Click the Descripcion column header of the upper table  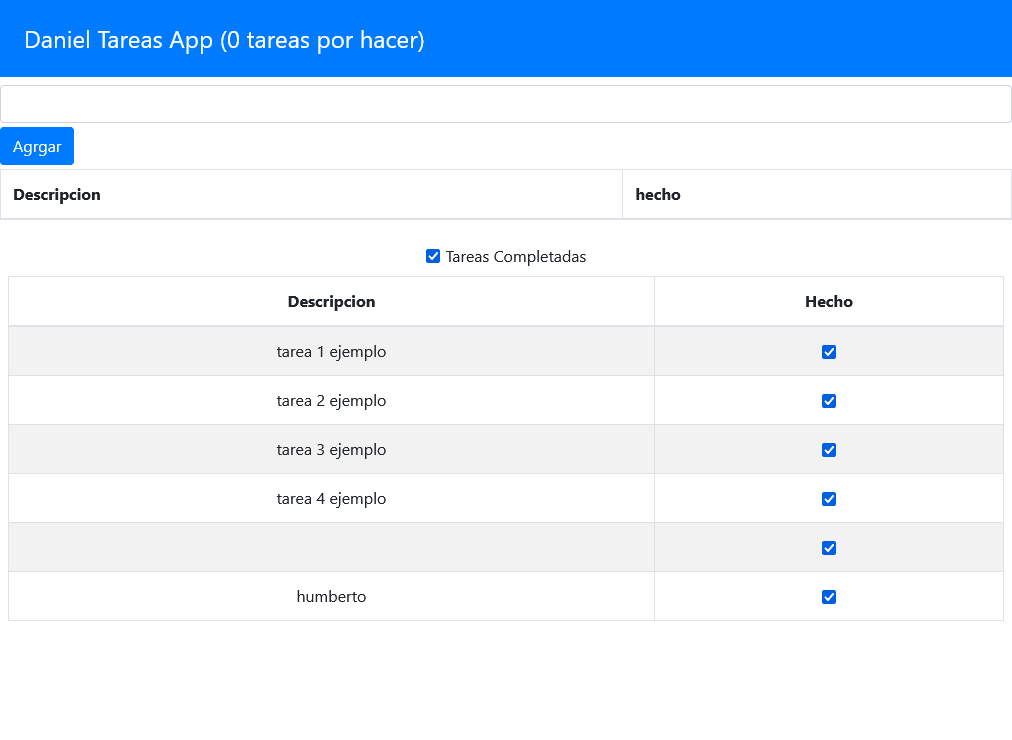click(x=56, y=194)
